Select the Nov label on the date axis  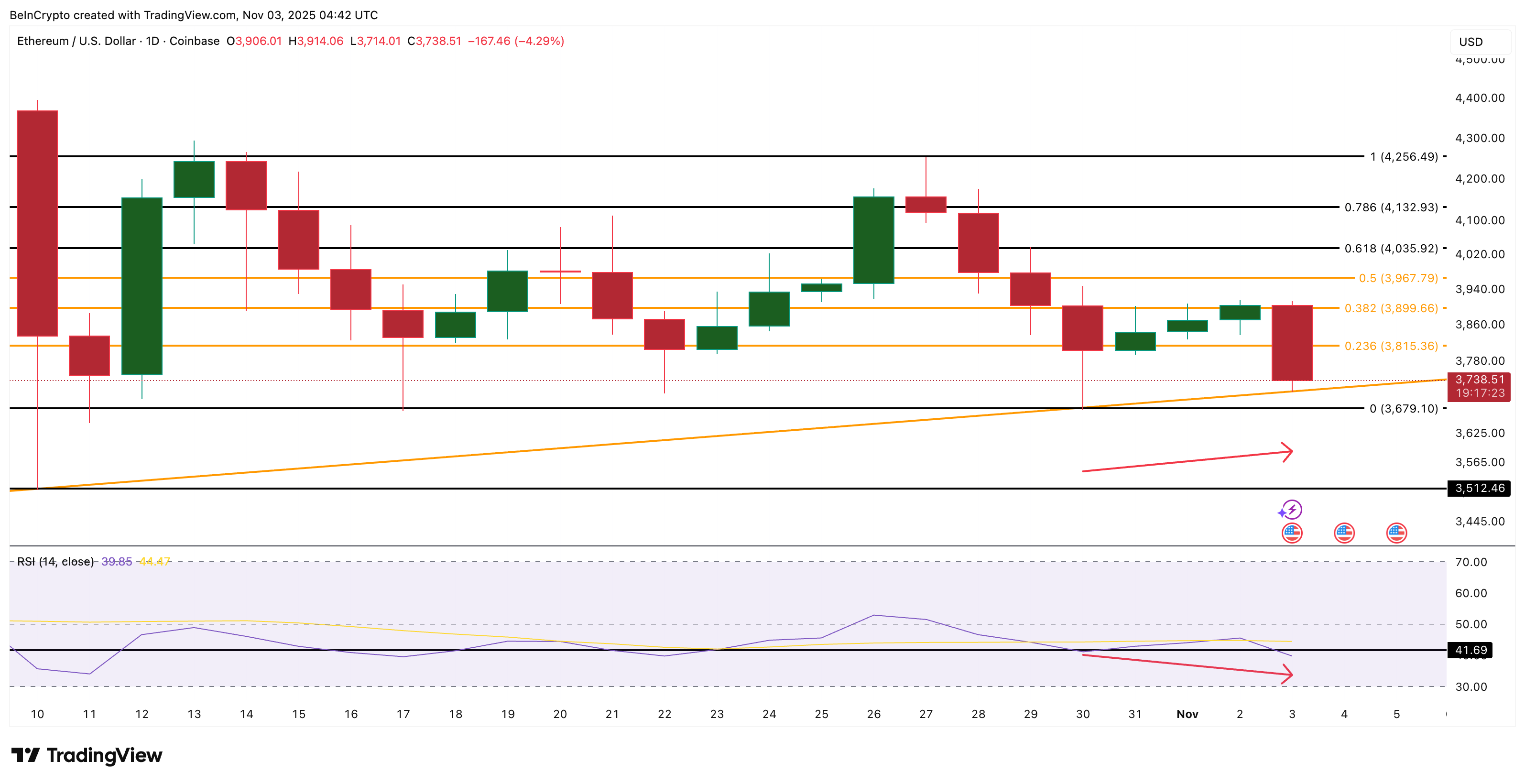[1188, 714]
